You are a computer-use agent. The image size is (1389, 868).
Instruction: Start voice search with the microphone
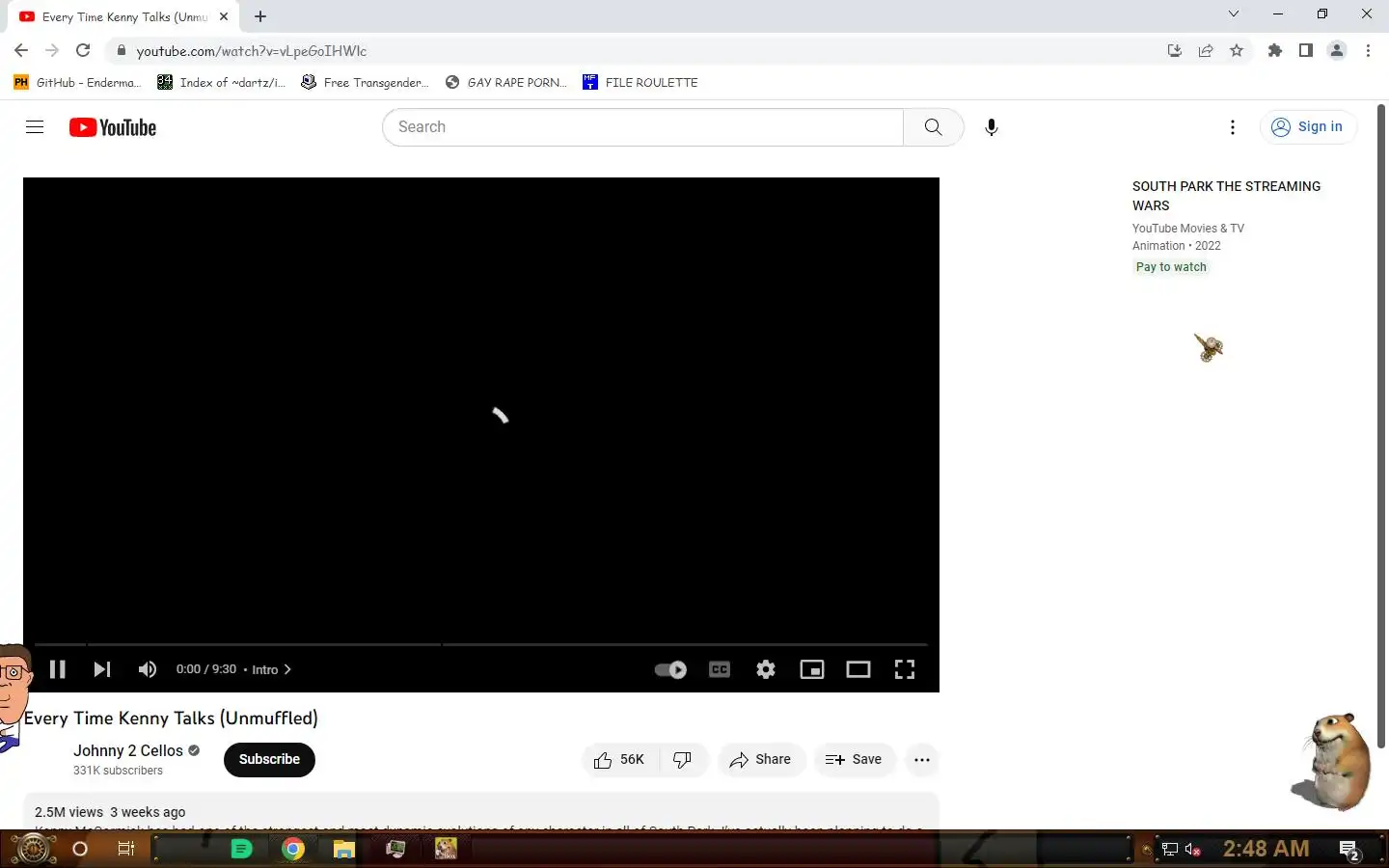point(991,127)
